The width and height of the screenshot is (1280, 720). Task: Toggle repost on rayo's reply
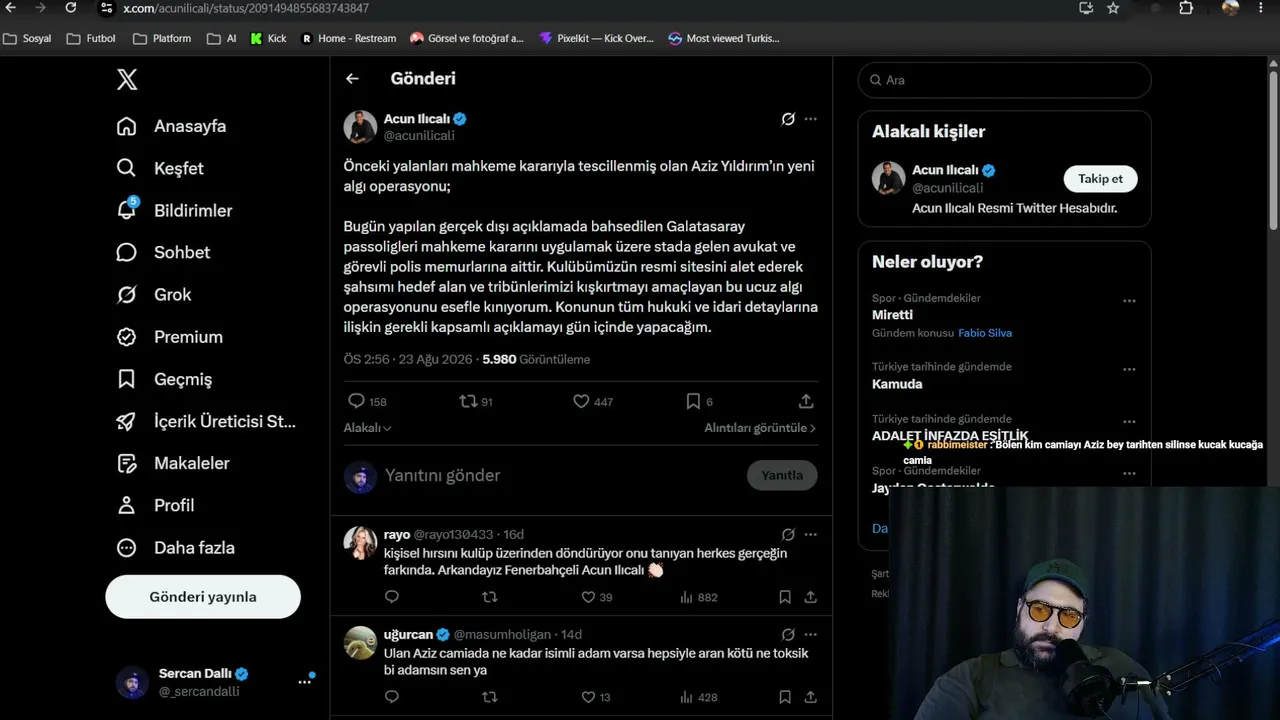point(490,597)
